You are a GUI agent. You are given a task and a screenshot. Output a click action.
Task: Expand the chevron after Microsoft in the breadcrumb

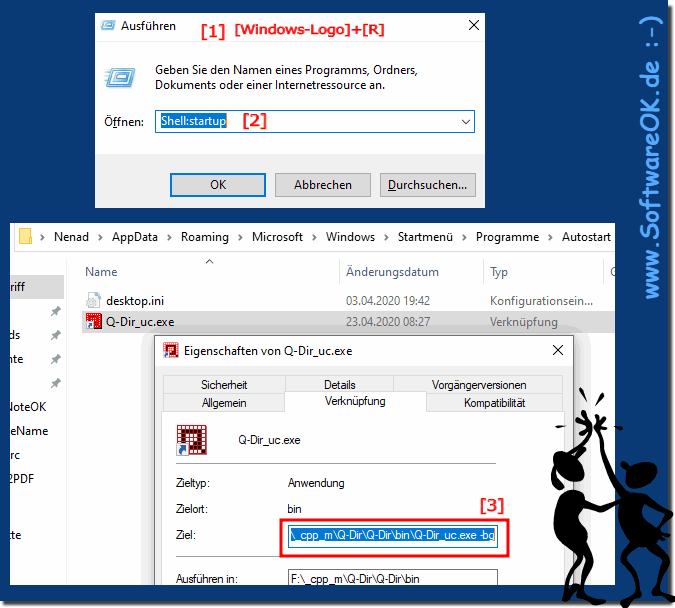314,237
